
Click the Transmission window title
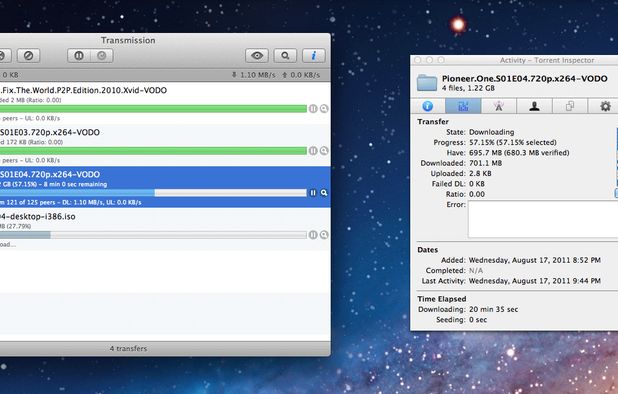(128, 40)
